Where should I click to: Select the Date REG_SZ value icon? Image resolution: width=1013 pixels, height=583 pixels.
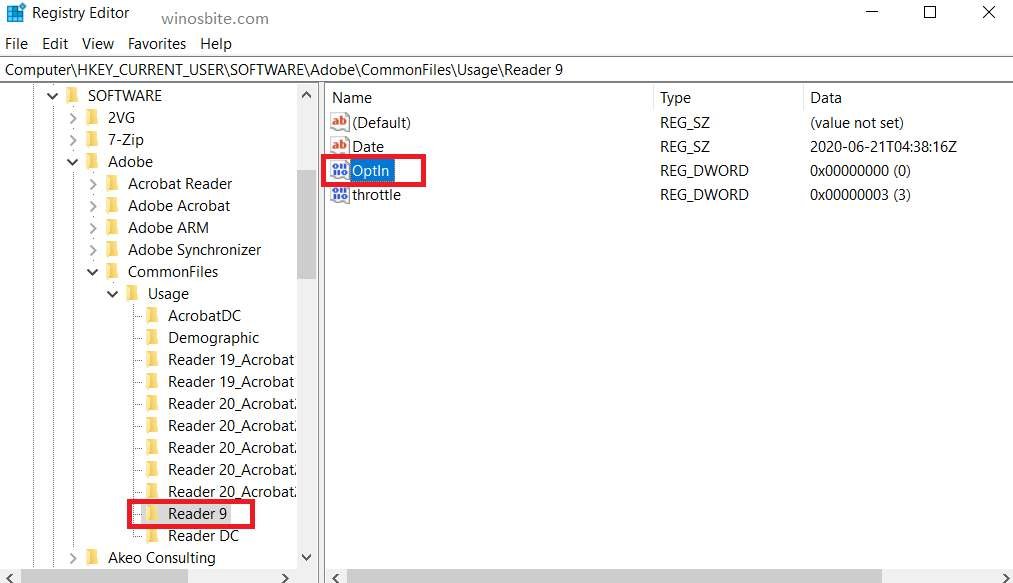click(x=341, y=146)
